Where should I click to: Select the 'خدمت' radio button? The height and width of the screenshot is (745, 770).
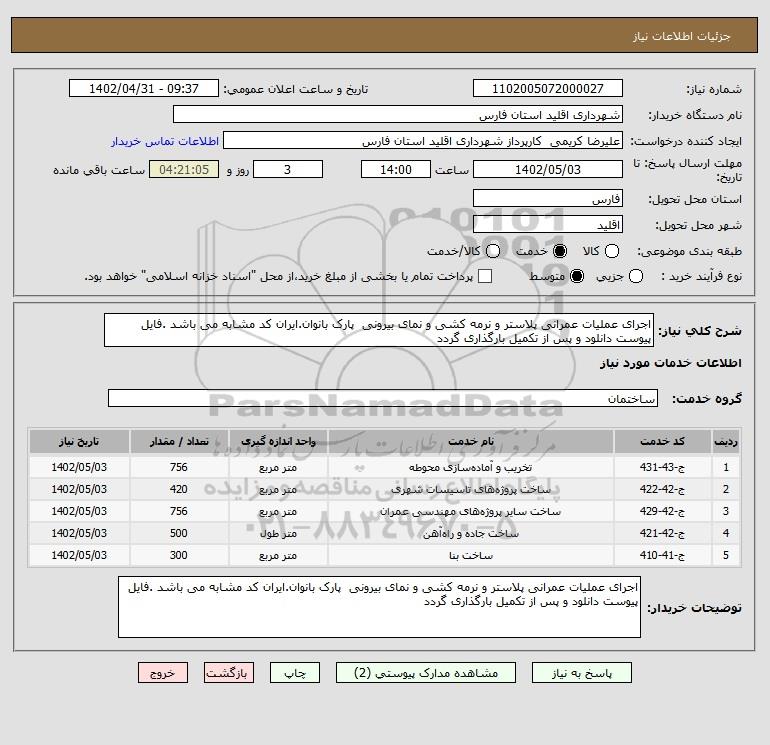coord(559,251)
